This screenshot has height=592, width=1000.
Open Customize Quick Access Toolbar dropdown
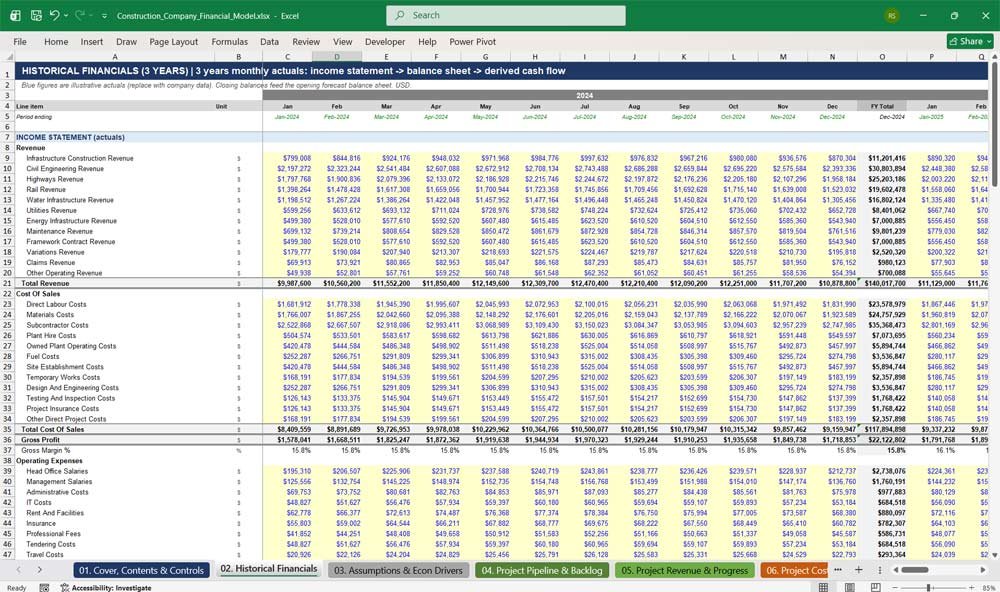tap(104, 16)
